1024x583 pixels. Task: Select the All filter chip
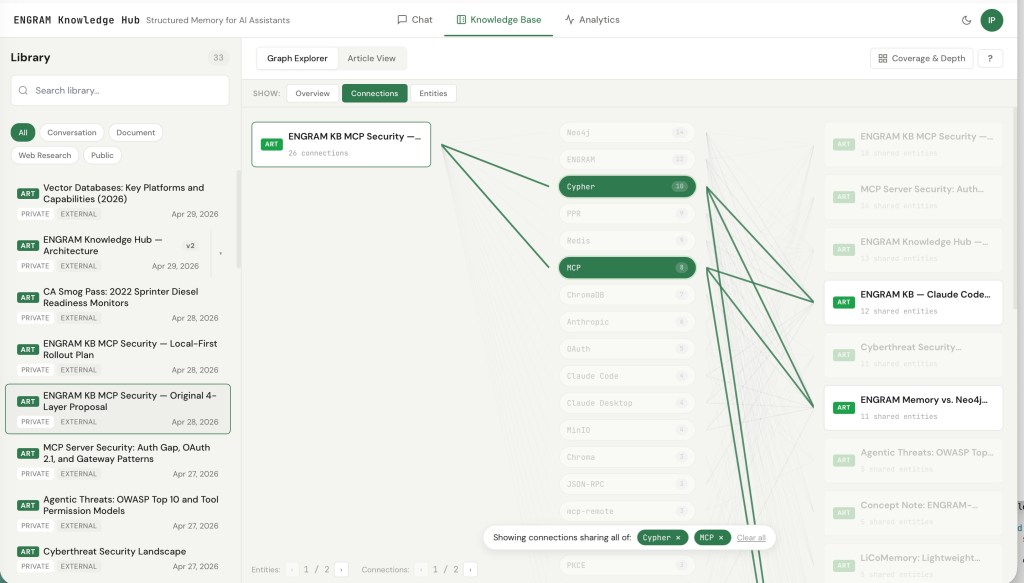[x=23, y=133]
